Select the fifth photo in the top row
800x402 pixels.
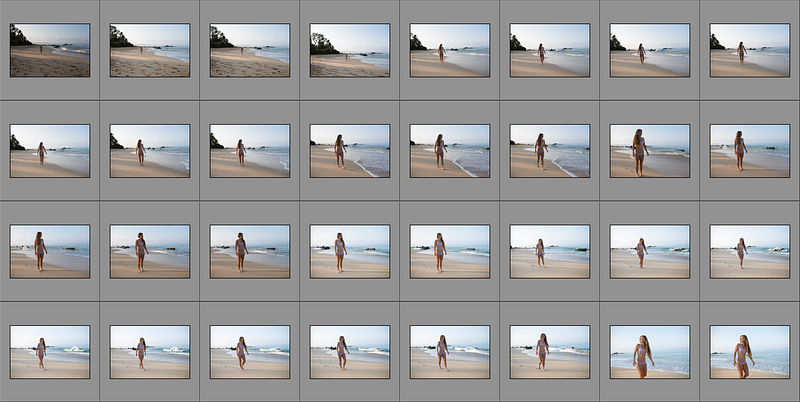[450, 50]
